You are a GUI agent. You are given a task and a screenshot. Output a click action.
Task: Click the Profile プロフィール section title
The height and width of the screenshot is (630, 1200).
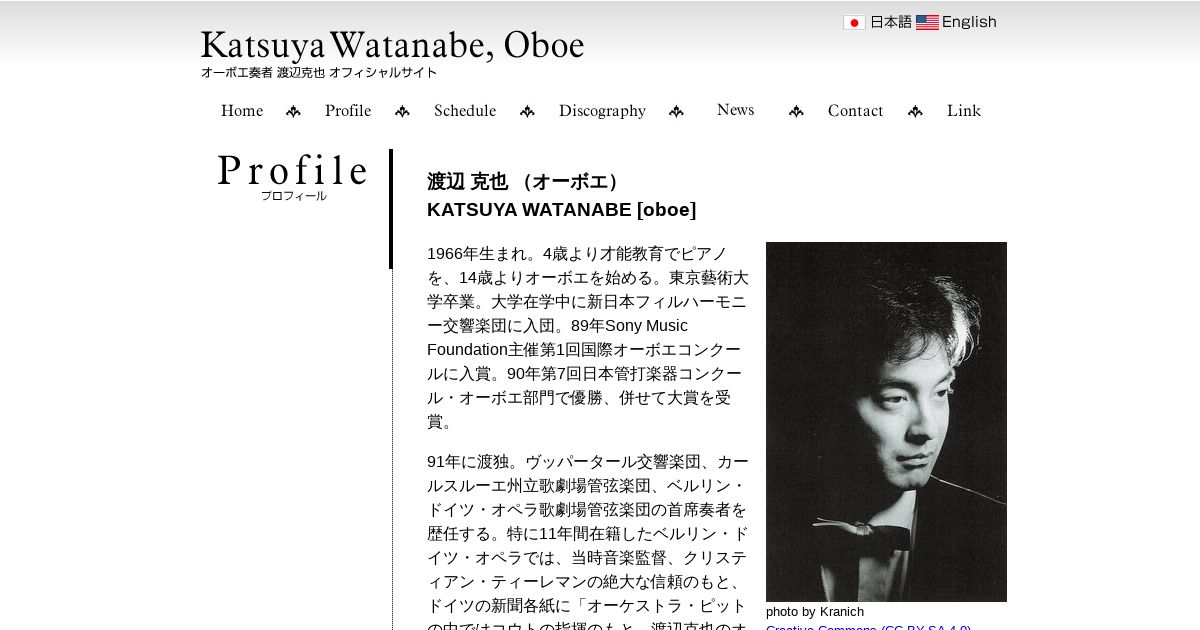coord(293,178)
